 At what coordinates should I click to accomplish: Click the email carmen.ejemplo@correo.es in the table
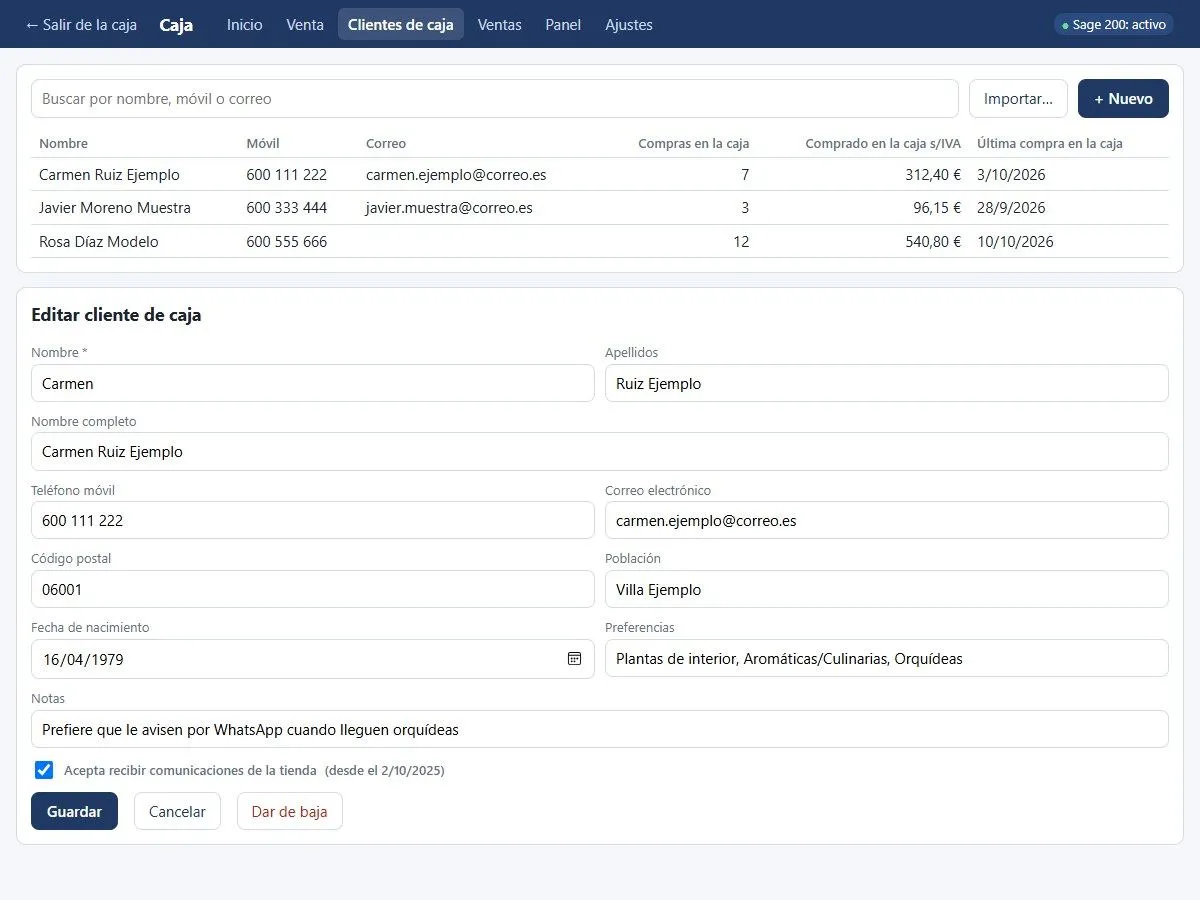pos(456,174)
